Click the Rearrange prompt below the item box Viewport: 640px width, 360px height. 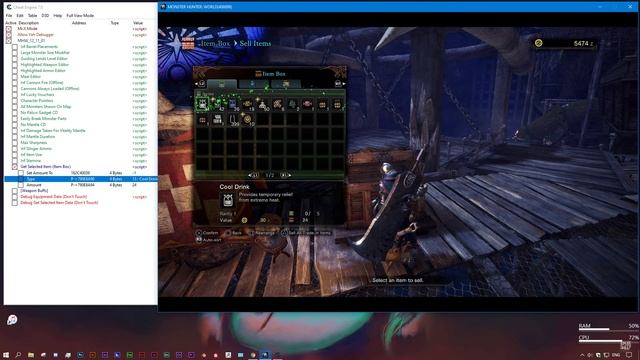tap(261, 233)
